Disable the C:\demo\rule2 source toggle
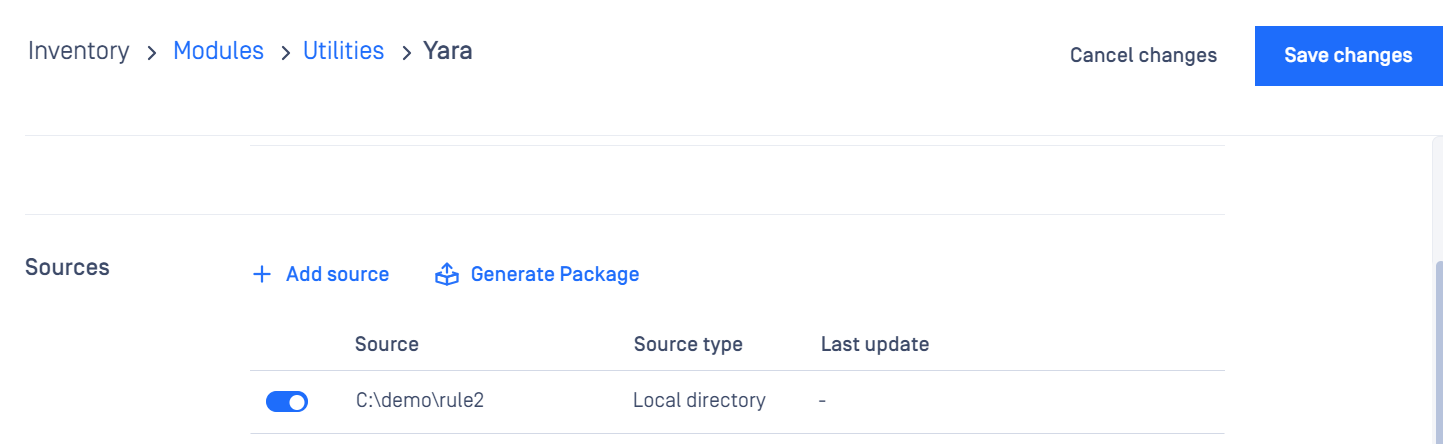 point(287,402)
